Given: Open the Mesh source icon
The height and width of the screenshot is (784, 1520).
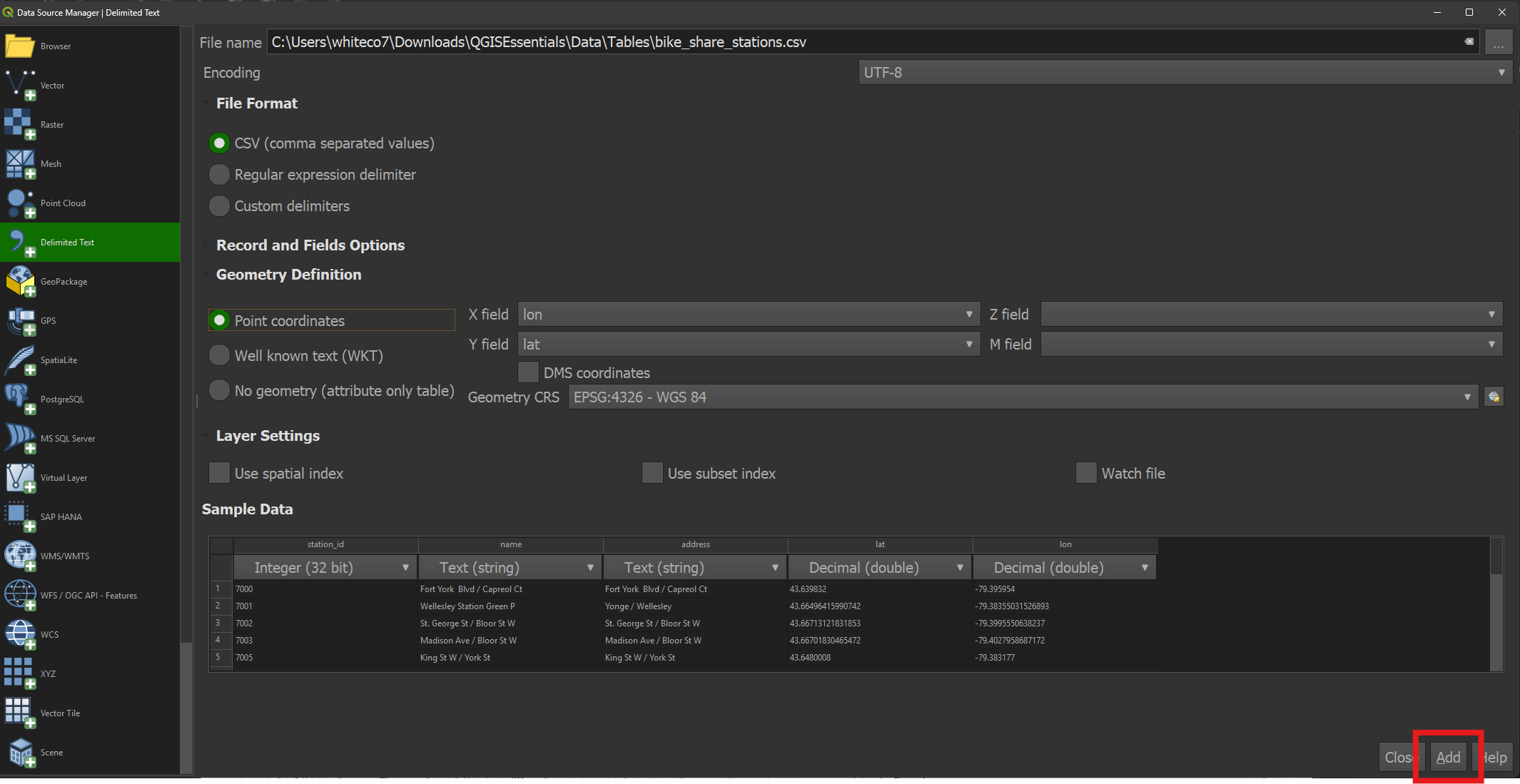Looking at the screenshot, I should 20,164.
